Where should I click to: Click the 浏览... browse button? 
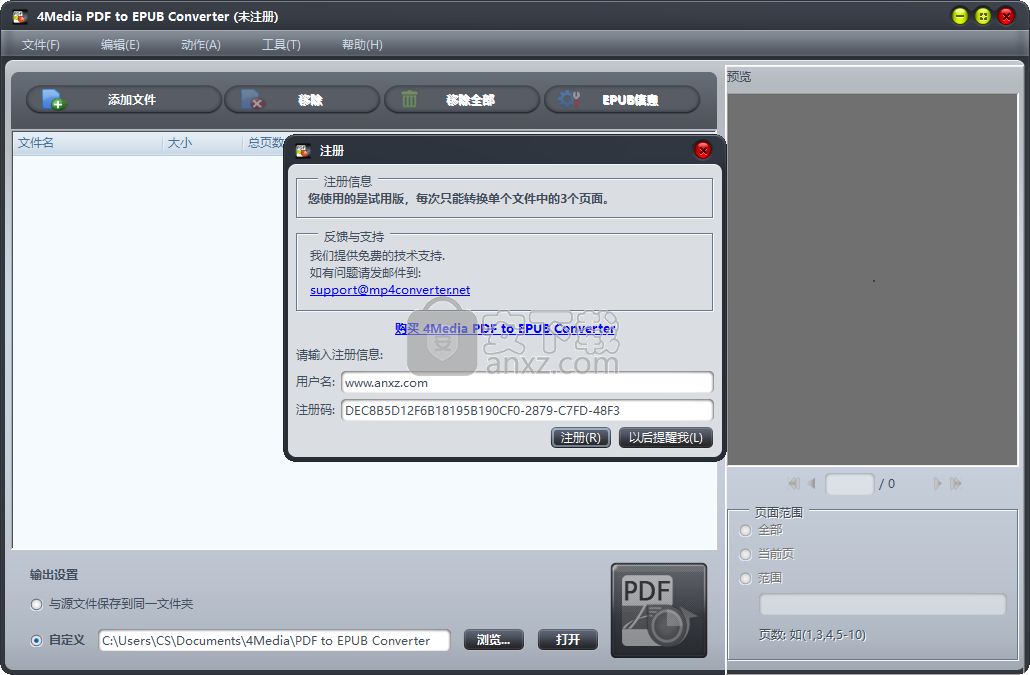(493, 640)
